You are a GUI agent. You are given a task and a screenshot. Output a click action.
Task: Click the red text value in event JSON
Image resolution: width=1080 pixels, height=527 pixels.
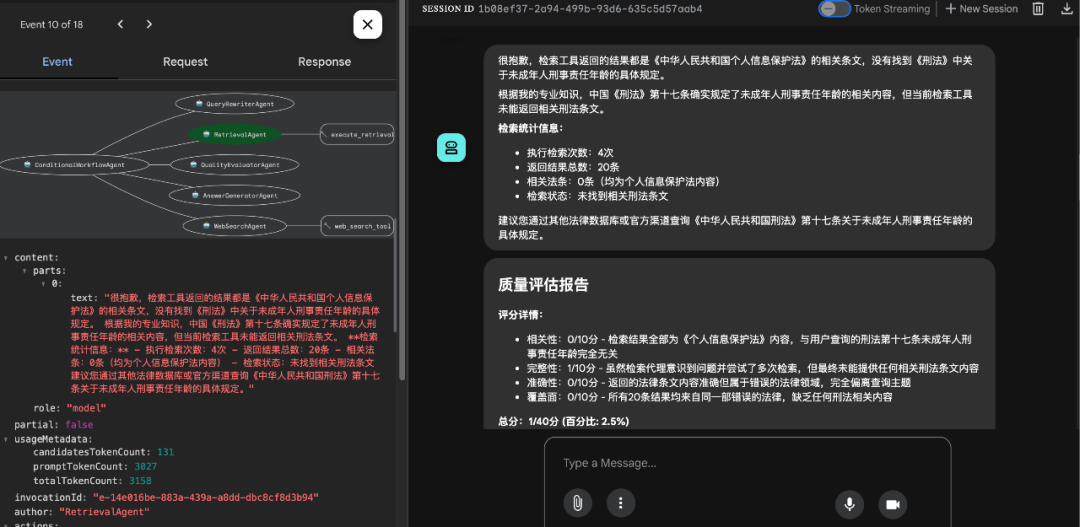point(225,344)
